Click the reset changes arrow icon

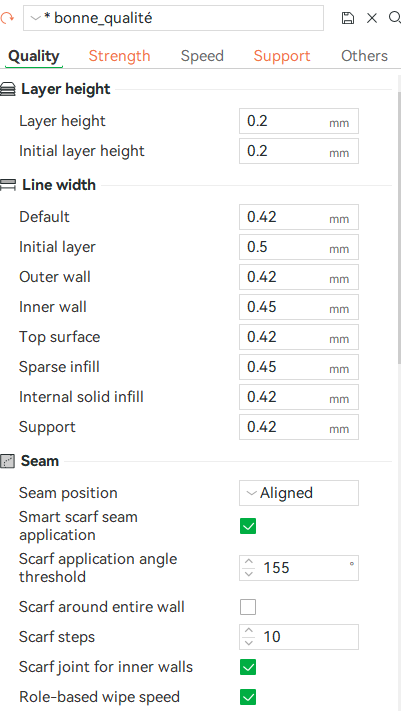(x=7, y=18)
